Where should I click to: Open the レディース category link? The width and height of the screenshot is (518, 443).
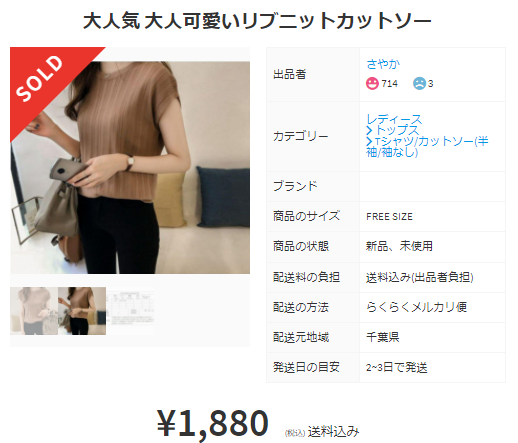pyautogui.click(x=394, y=119)
